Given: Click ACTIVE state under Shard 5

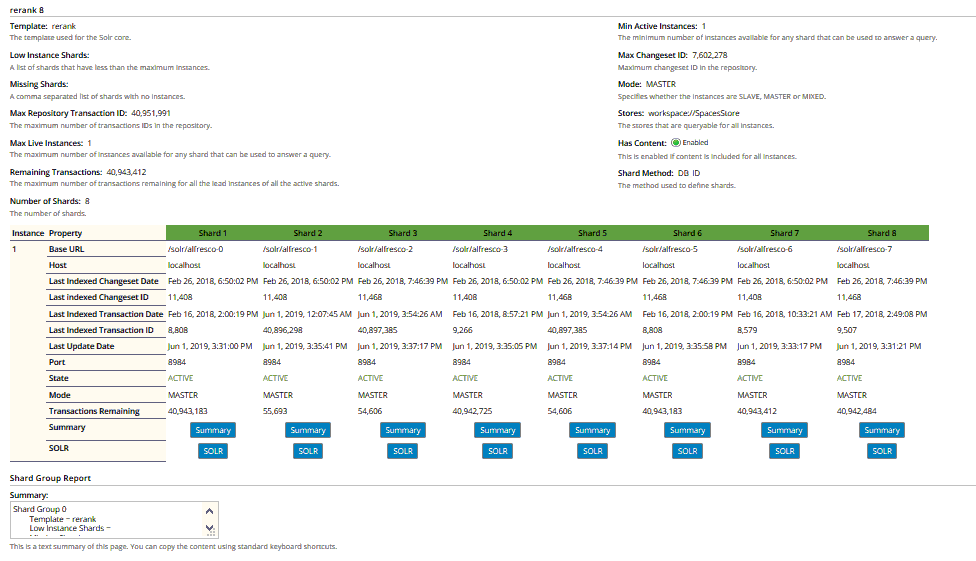Looking at the screenshot, I should tap(560, 379).
